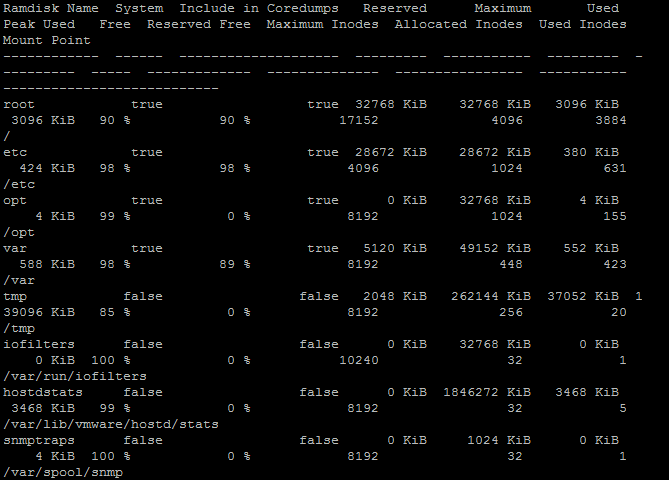Viewport: 669px width, 480px height.
Task: Click the /var/run/iofilters mount path
Action: coord(75,376)
